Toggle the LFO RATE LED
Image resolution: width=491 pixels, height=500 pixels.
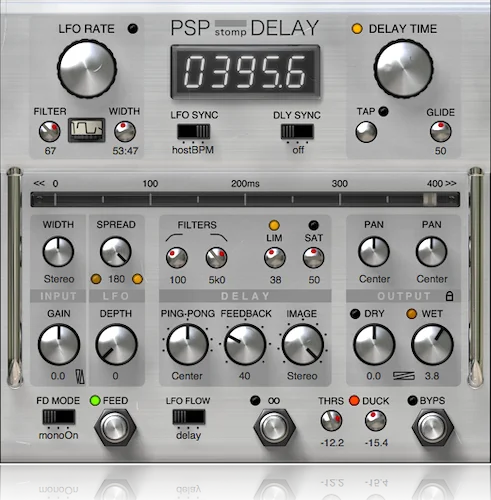pos(133,29)
